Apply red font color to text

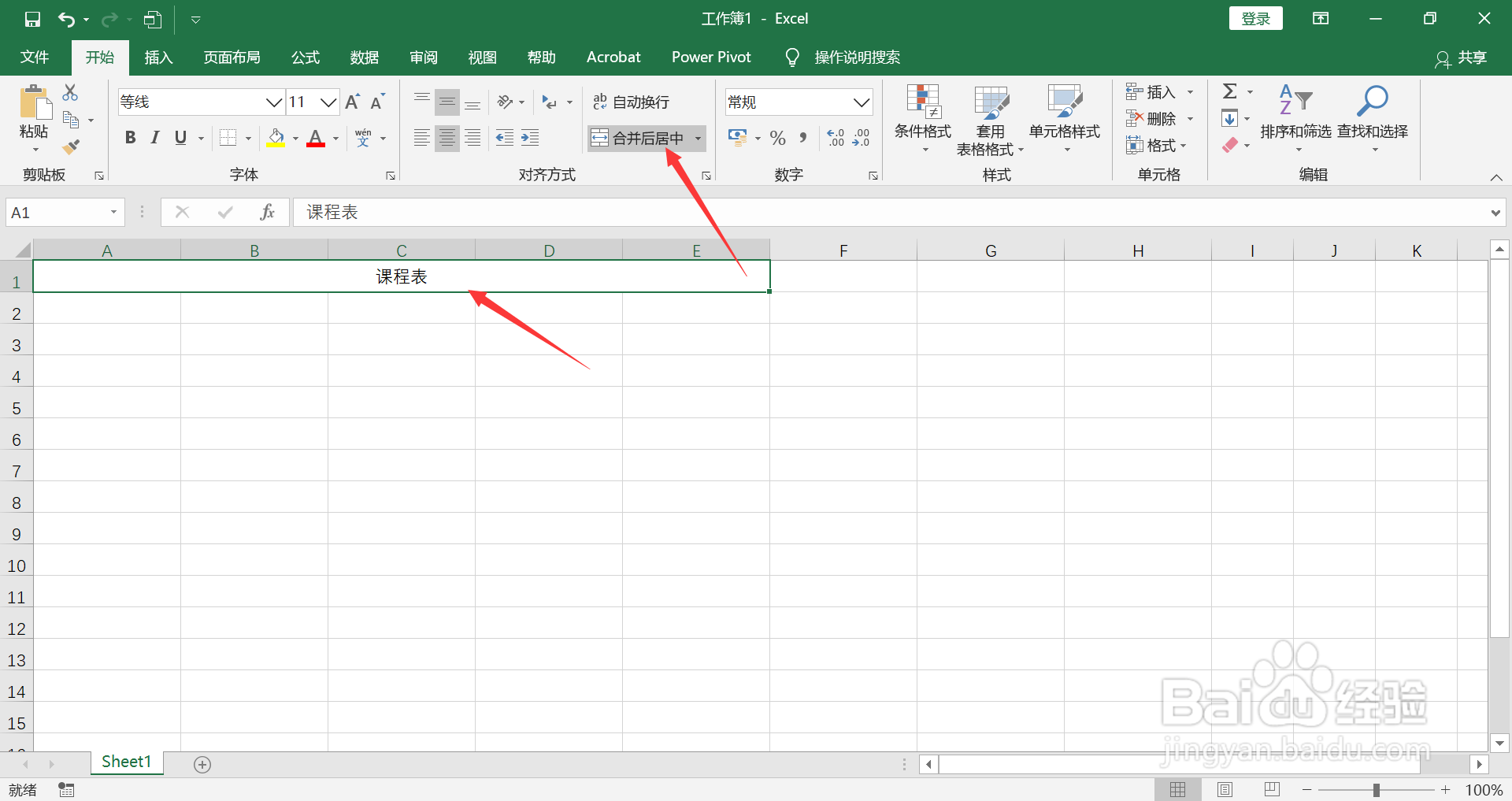coord(316,138)
